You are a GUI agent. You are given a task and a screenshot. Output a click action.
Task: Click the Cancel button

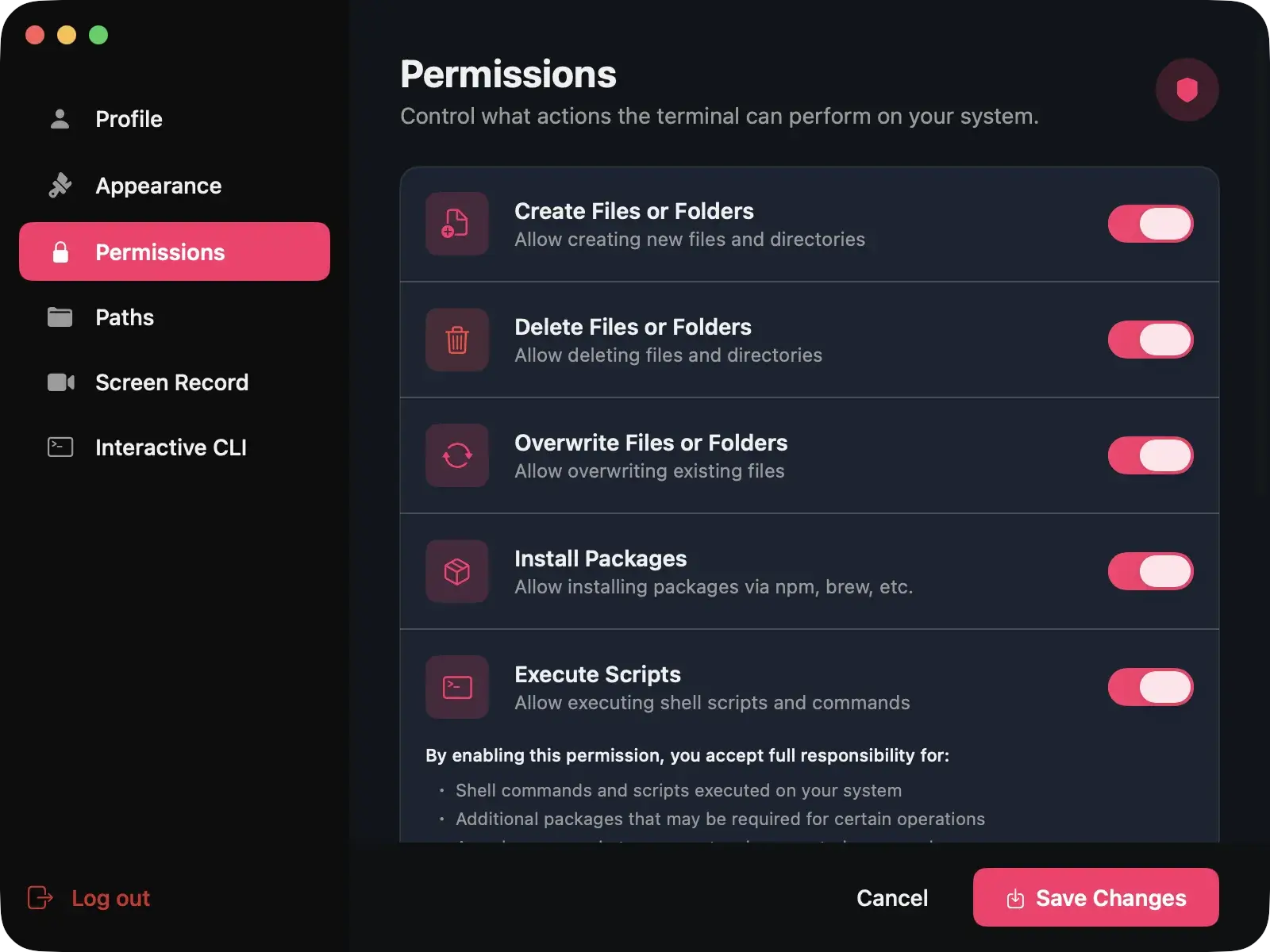pos(892,897)
